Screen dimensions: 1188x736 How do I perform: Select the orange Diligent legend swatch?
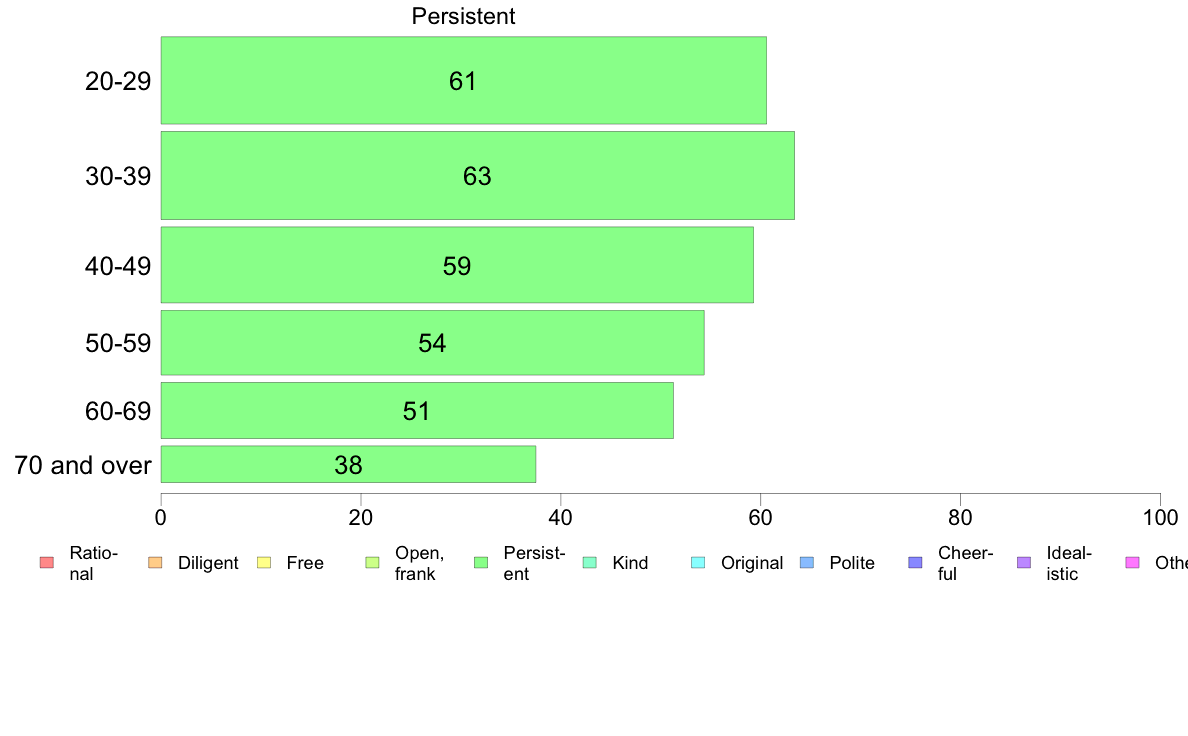(x=155, y=563)
